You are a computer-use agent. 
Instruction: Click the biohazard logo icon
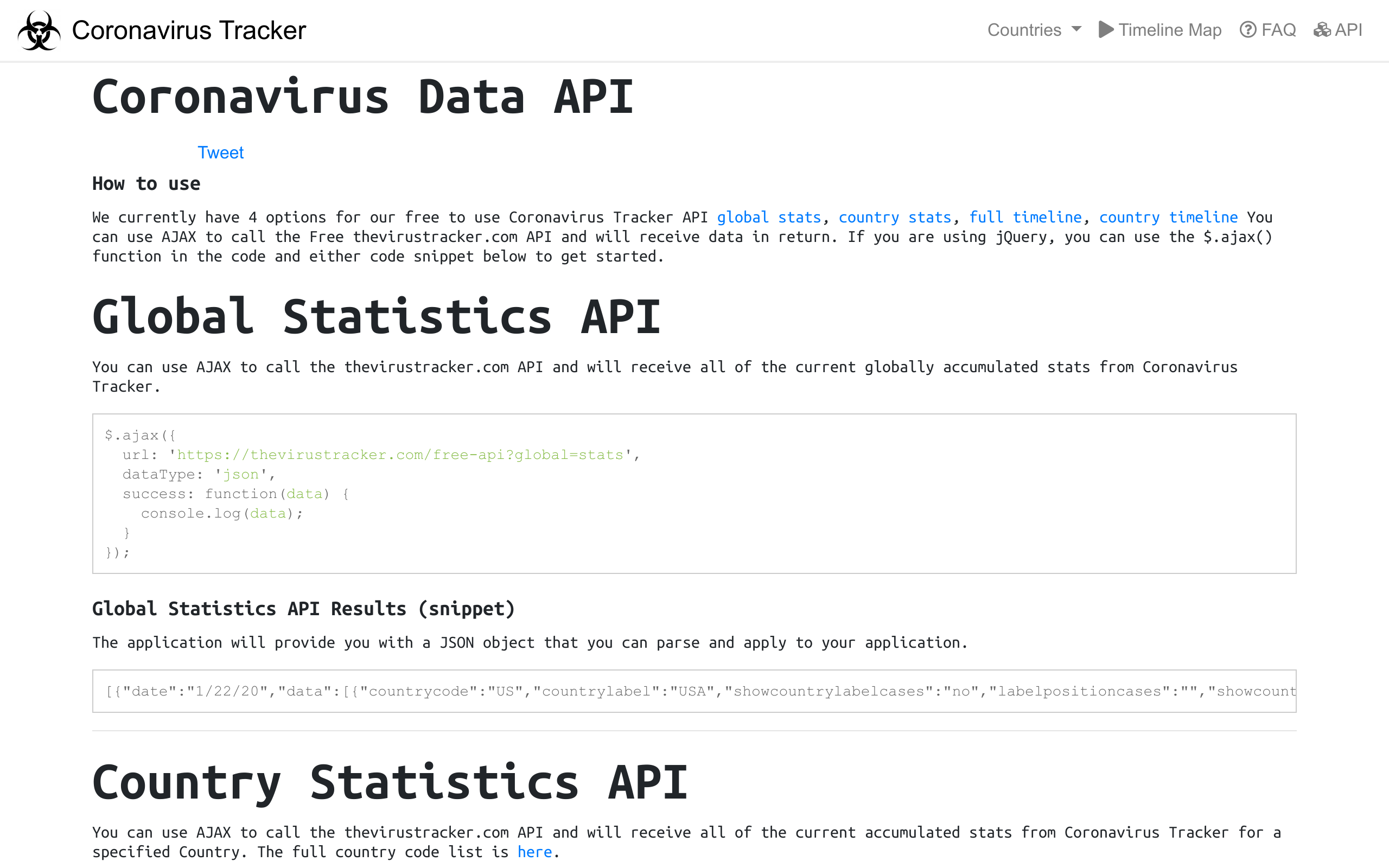(x=39, y=30)
